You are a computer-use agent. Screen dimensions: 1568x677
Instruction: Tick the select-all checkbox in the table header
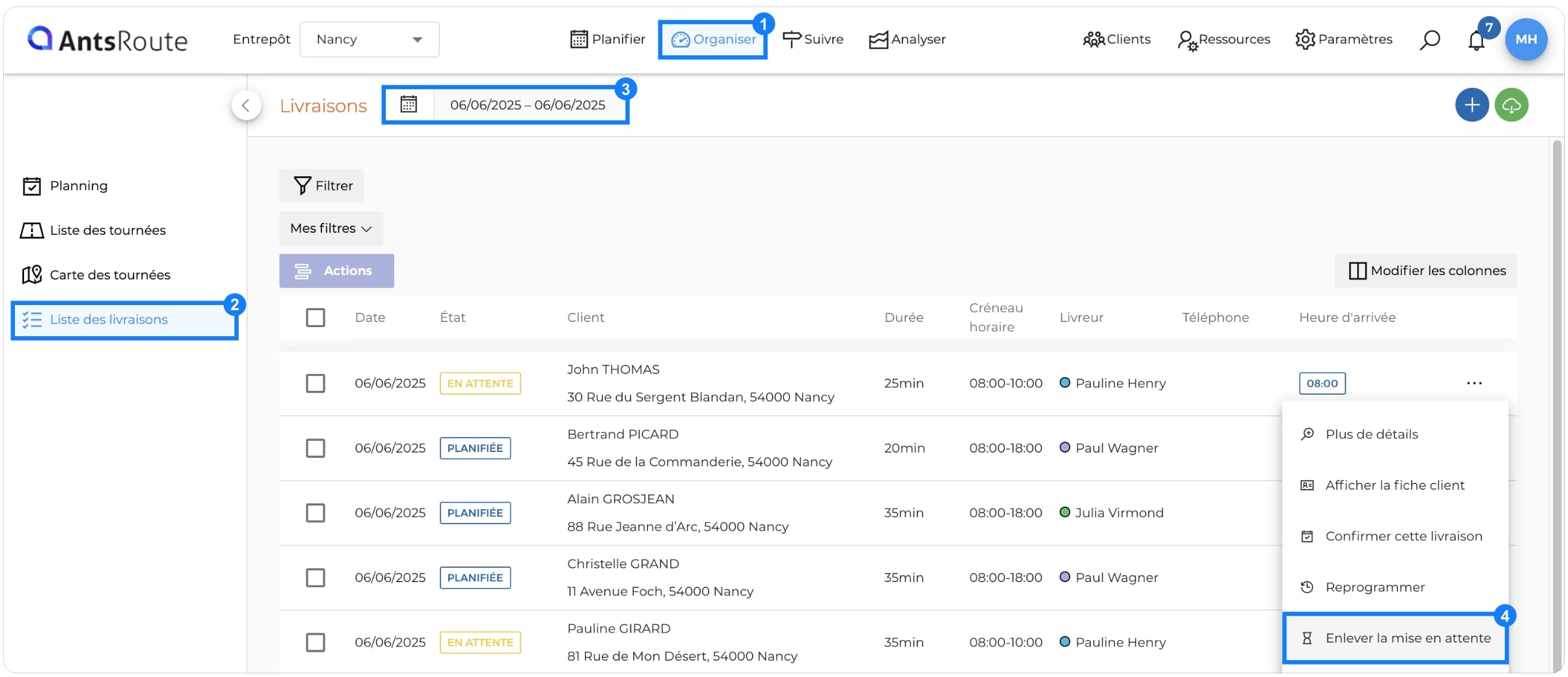[316, 317]
